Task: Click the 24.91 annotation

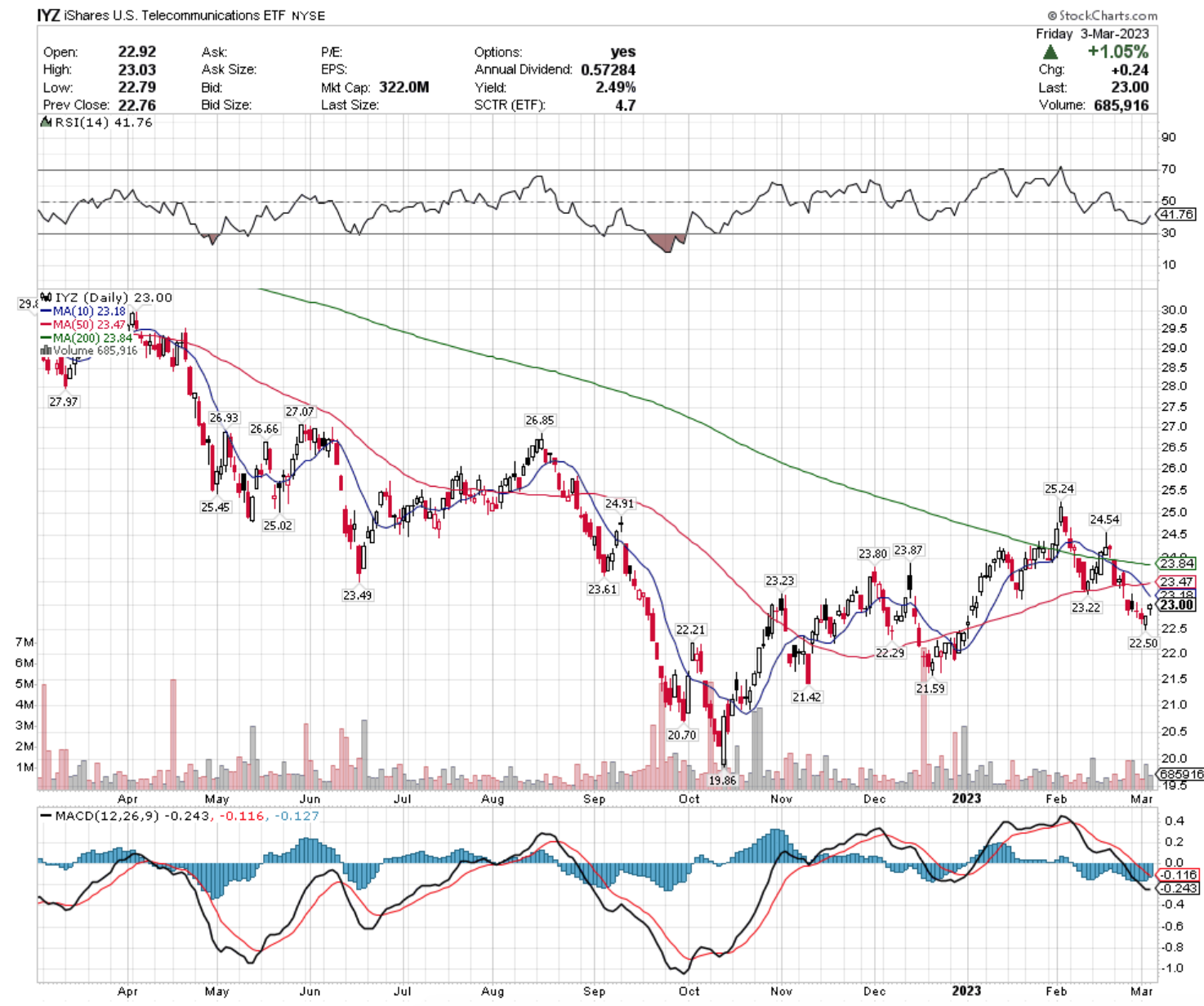Action: pyautogui.click(x=619, y=504)
